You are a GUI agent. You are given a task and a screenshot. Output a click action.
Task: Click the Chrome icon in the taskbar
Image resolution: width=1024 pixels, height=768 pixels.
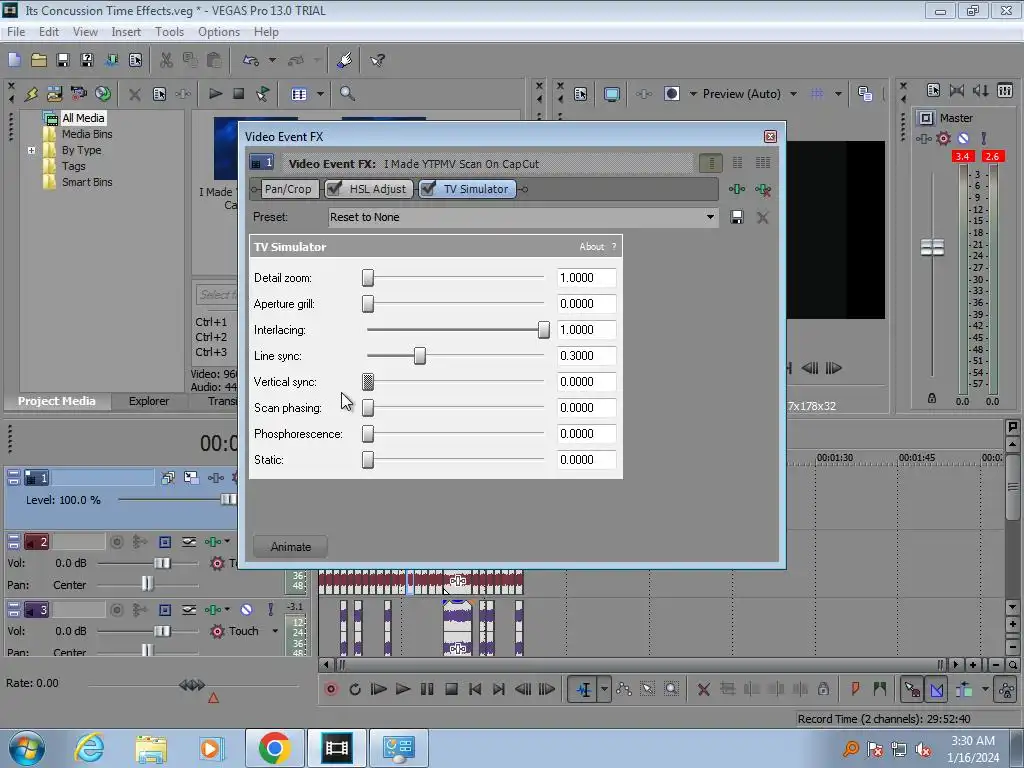click(x=274, y=748)
